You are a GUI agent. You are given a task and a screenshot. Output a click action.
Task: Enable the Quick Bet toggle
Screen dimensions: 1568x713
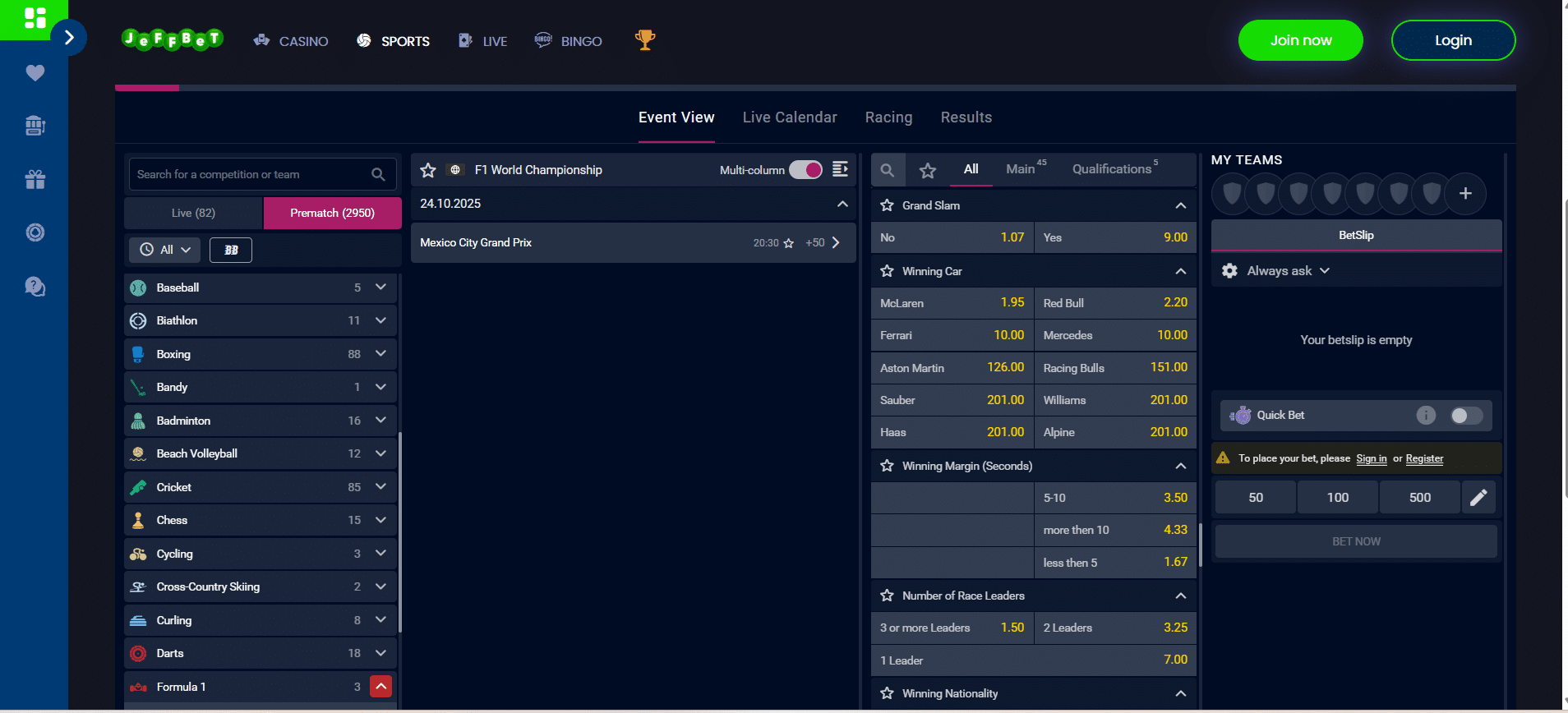(x=1466, y=416)
